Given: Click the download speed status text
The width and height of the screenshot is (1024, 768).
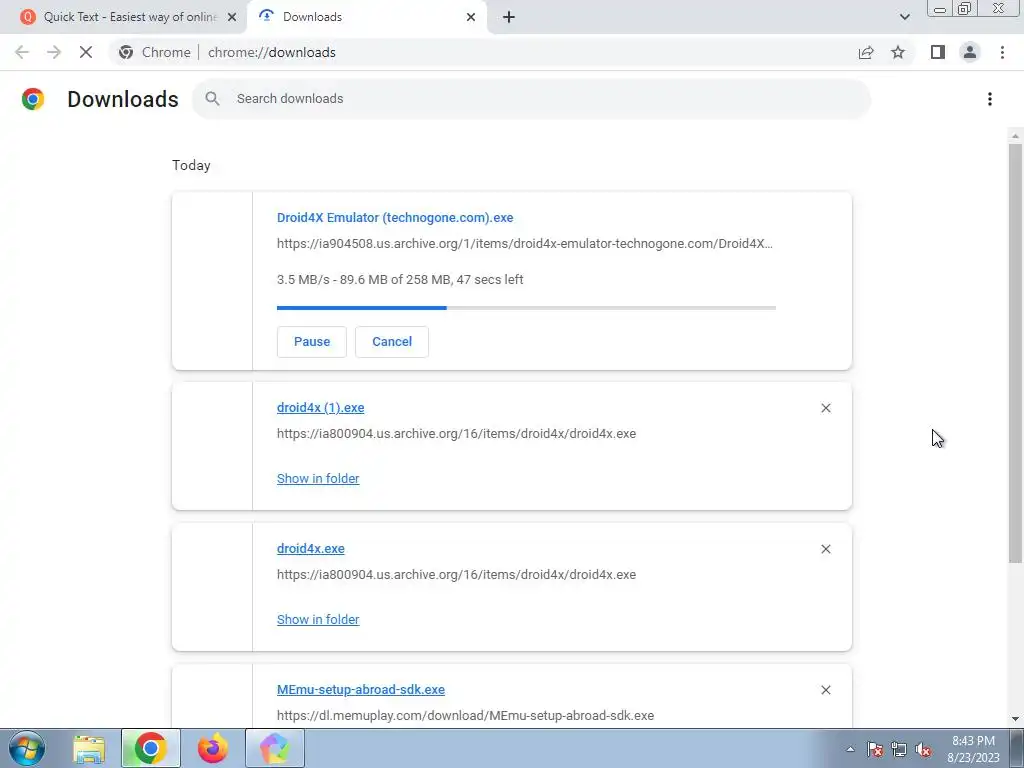Looking at the screenshot, I should 400,280.
